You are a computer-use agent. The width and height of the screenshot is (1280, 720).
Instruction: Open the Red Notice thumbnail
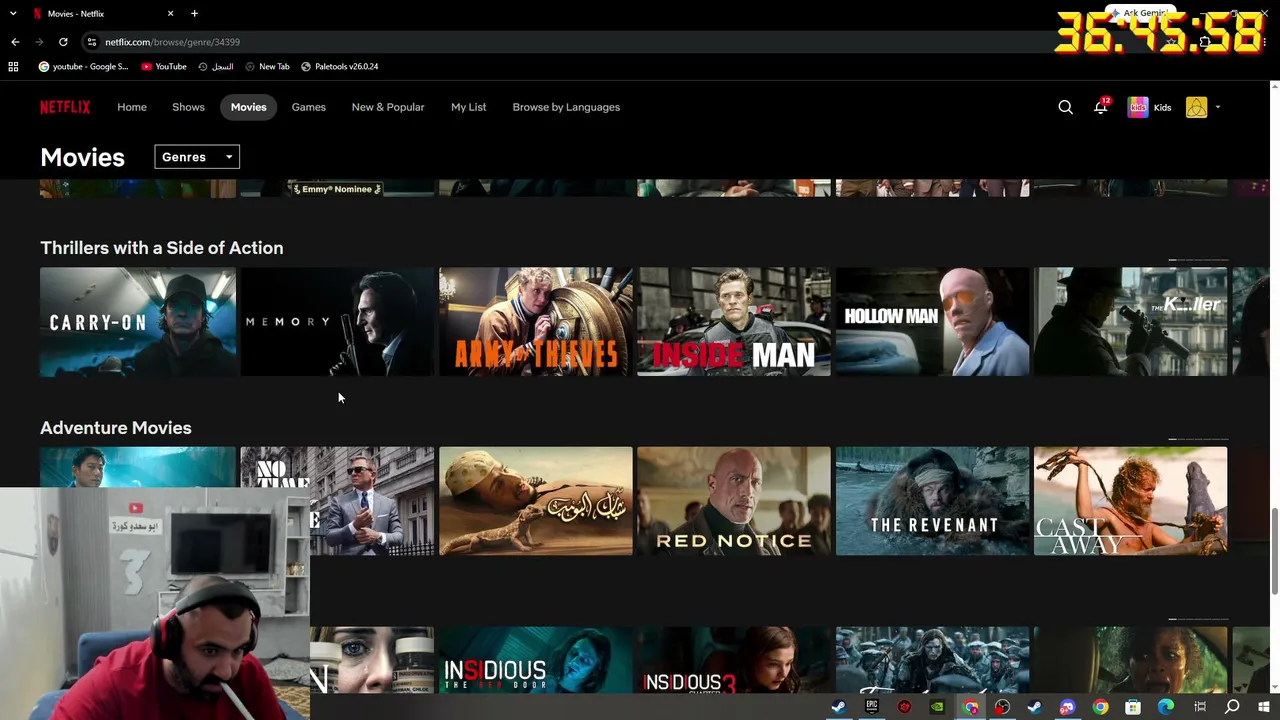click(734, 501)
